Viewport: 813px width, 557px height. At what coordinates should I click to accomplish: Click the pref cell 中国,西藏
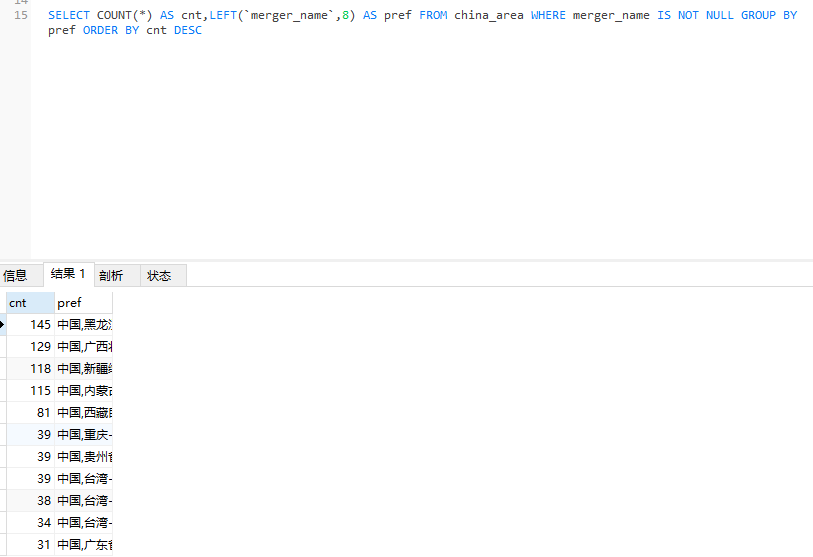click(84, 413)
